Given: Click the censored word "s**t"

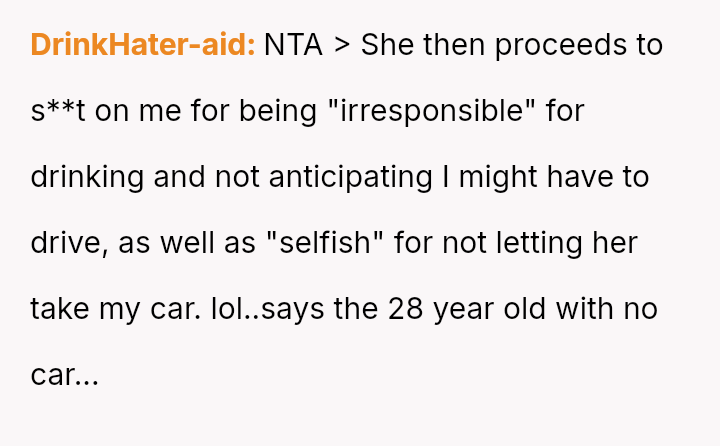Looking at the screenshot, I should click(x=58, y=111).
